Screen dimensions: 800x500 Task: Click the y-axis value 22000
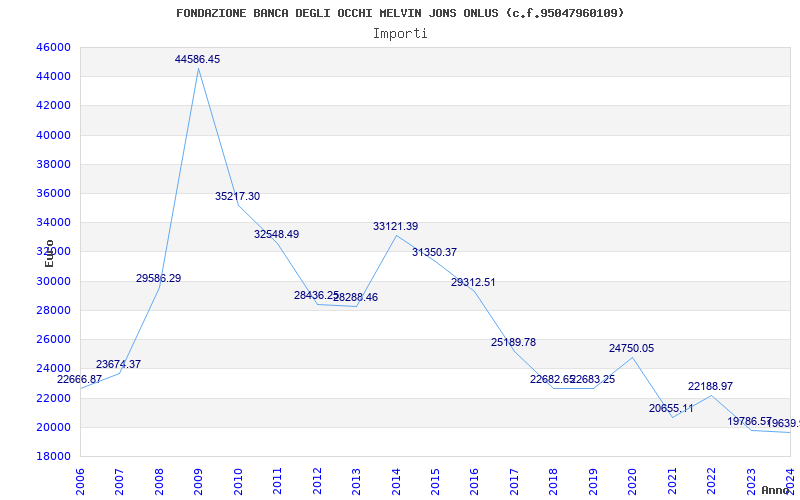tap(53, 398)
